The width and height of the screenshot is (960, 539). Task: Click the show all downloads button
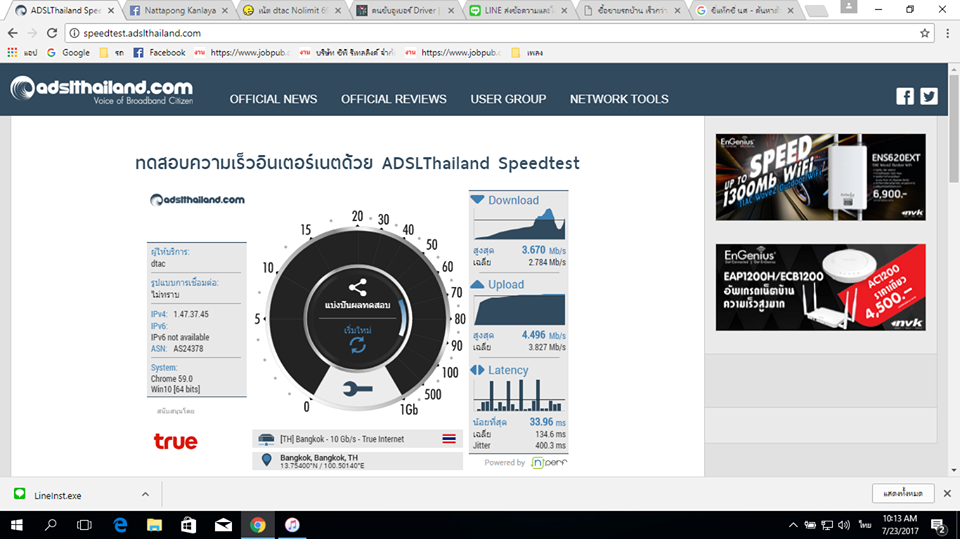click(x=903, y=493)
